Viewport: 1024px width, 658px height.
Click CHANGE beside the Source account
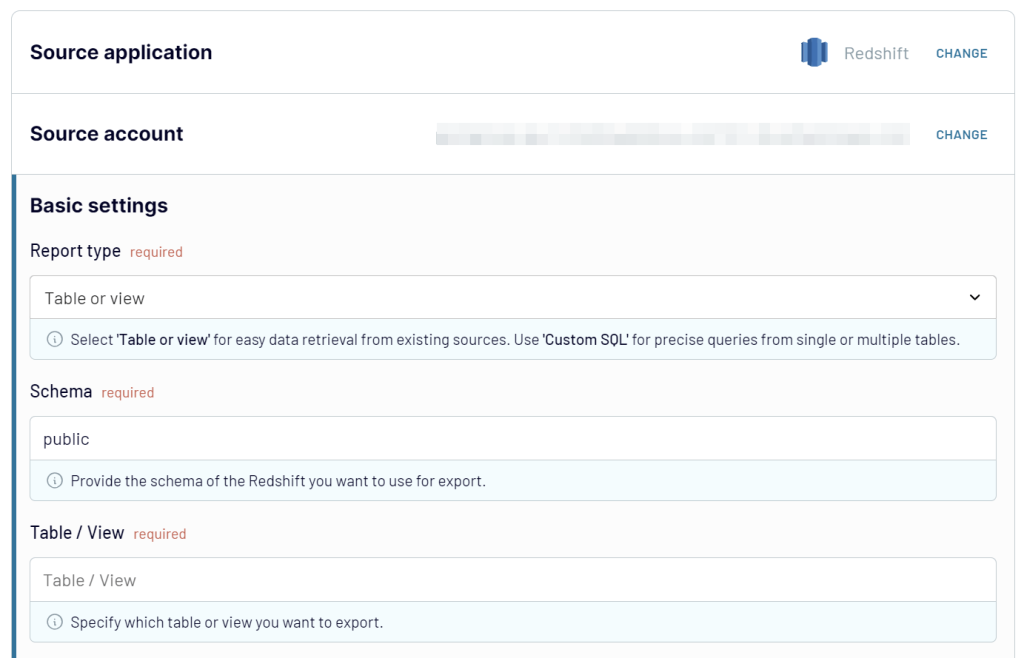tap(961, 134)
